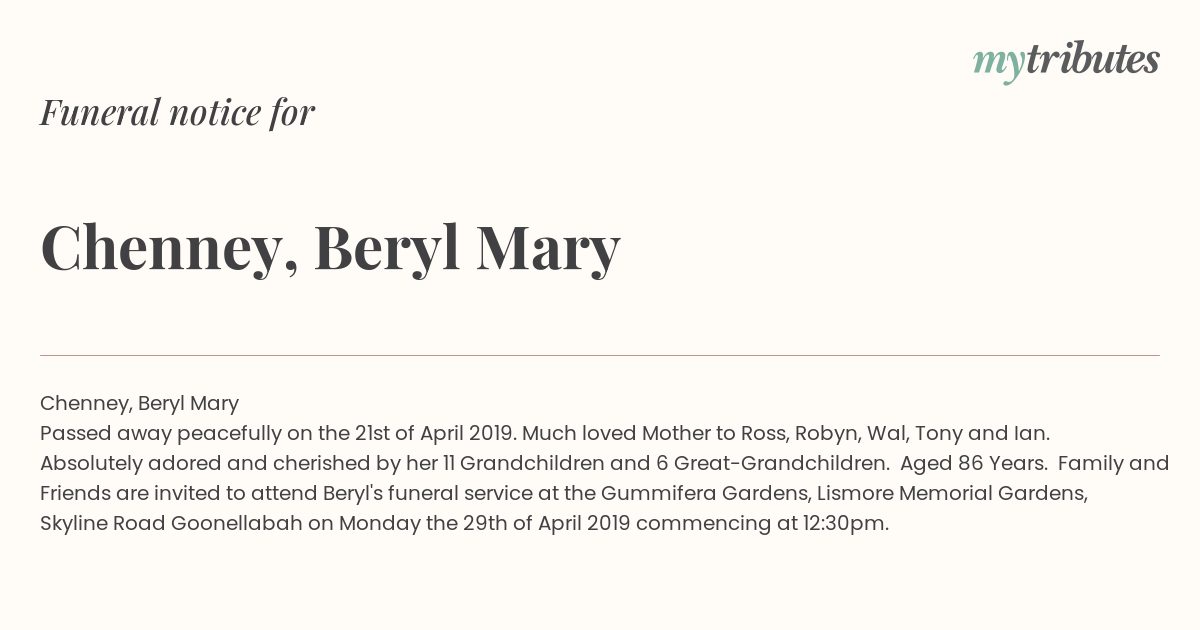This screenshot has height=630, width=1200.
Task: Click the "Aged 86 Years" text
Action: point(972,464)
